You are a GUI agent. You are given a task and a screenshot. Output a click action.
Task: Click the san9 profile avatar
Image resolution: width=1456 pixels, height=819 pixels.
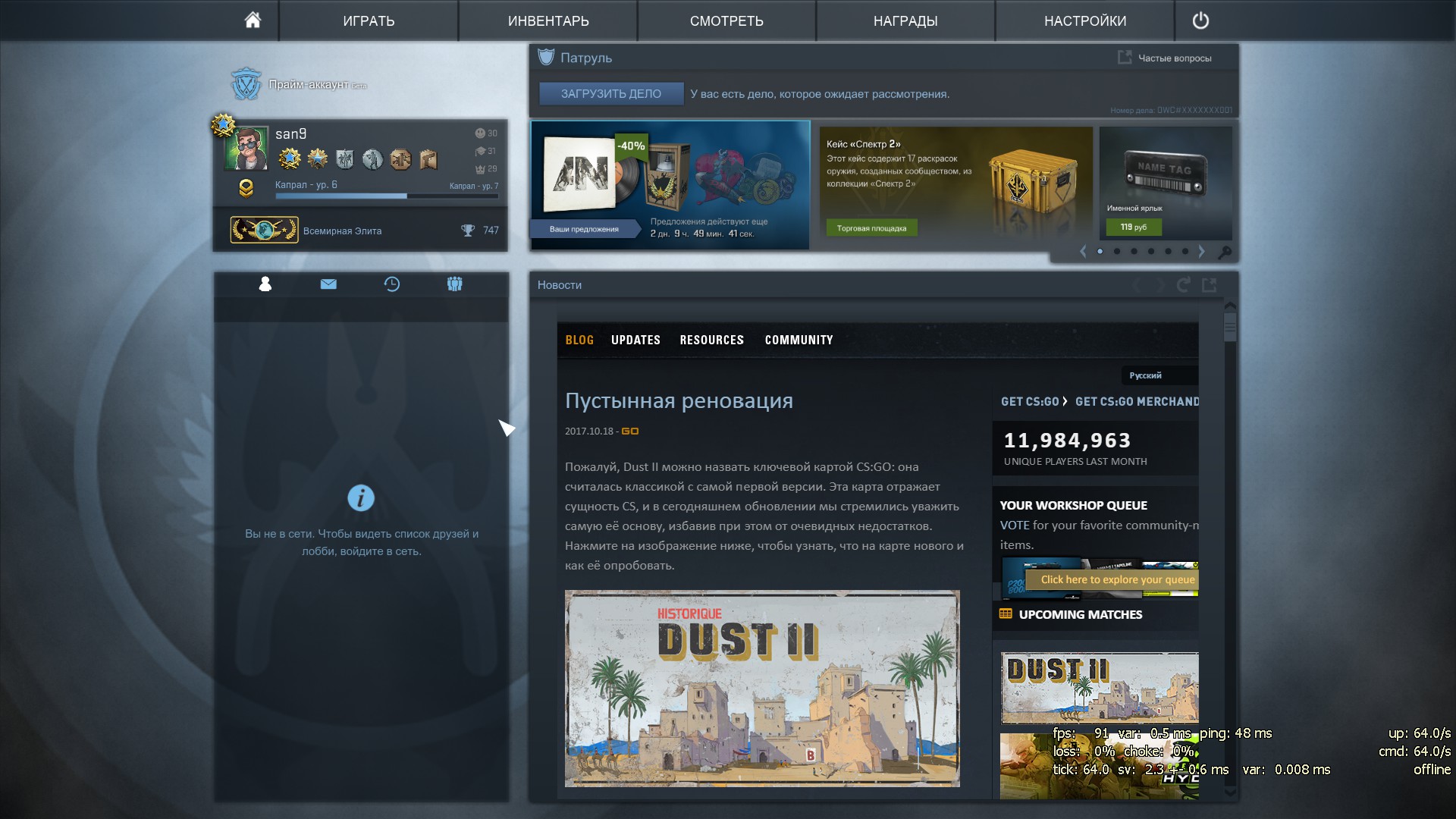tap(246, 147)
